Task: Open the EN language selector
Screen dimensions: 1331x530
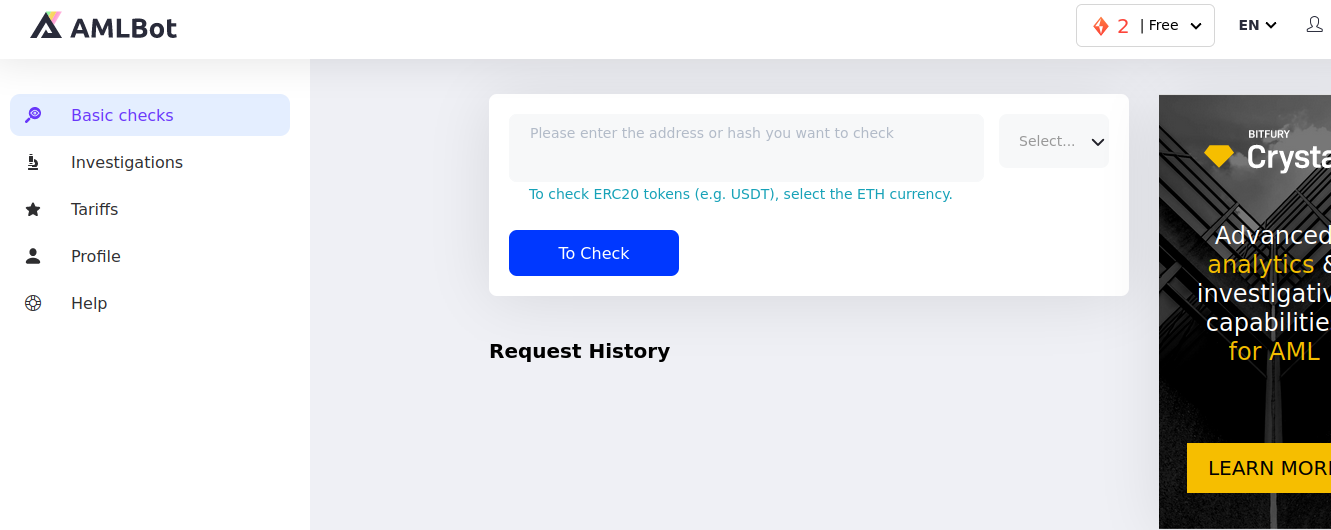Action: pos(1257,26)
